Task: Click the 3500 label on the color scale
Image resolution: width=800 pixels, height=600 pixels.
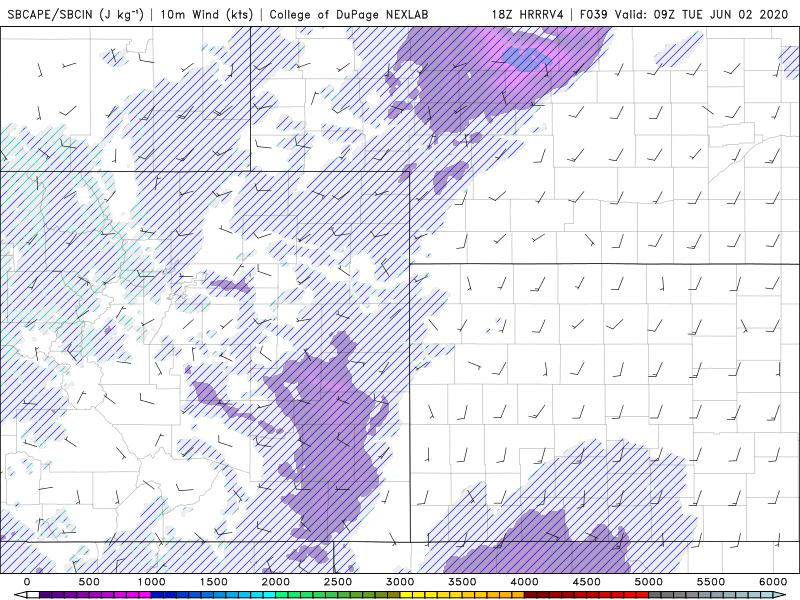Action: (x=462, y=582)
